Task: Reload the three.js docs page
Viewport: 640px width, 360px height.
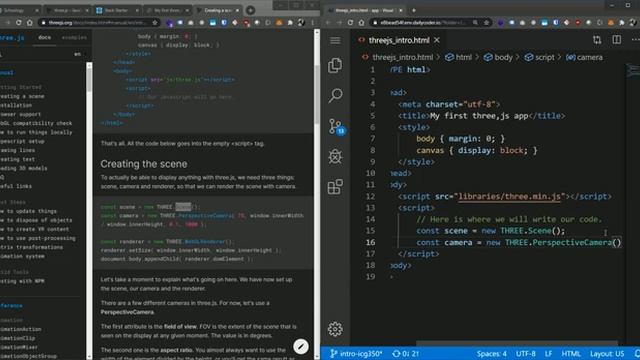Action: click(x=18, y=23)
